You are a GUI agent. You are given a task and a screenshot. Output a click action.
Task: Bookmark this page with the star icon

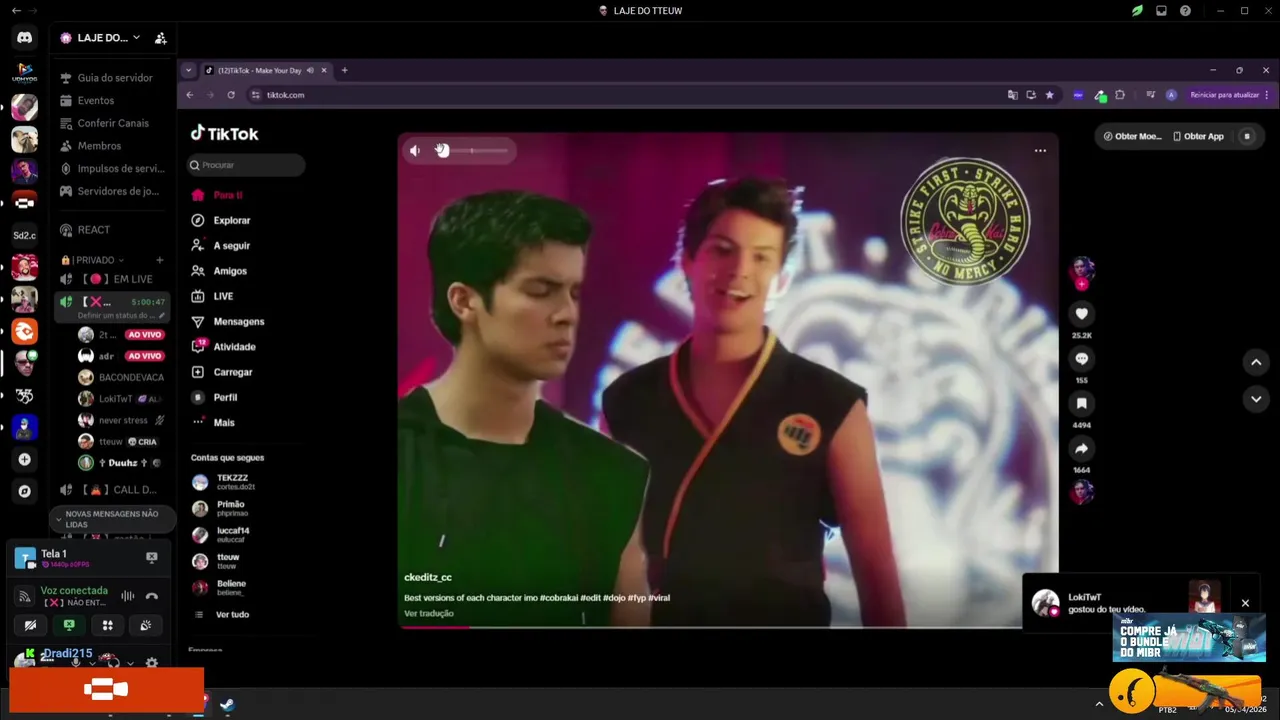click(1049, 95)
